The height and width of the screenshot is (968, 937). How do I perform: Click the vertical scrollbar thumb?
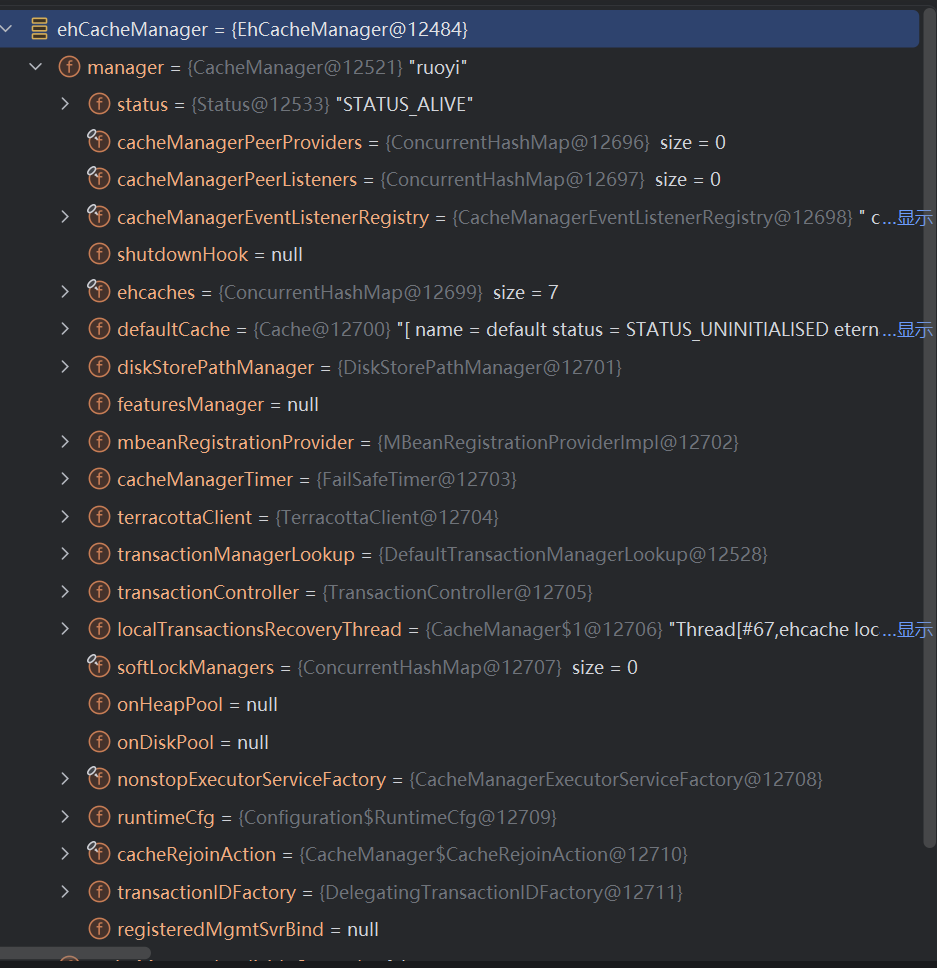coord(930,428)
